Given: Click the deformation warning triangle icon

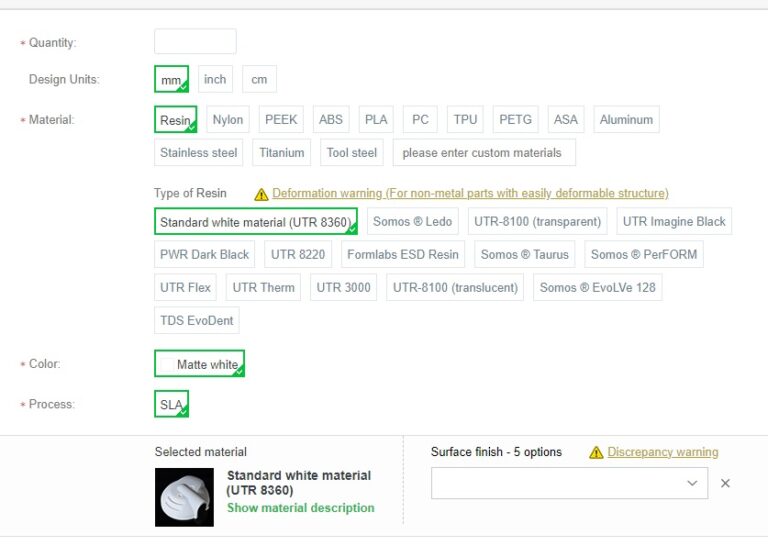Looking at the screenshot, I should tap(261, 194).
